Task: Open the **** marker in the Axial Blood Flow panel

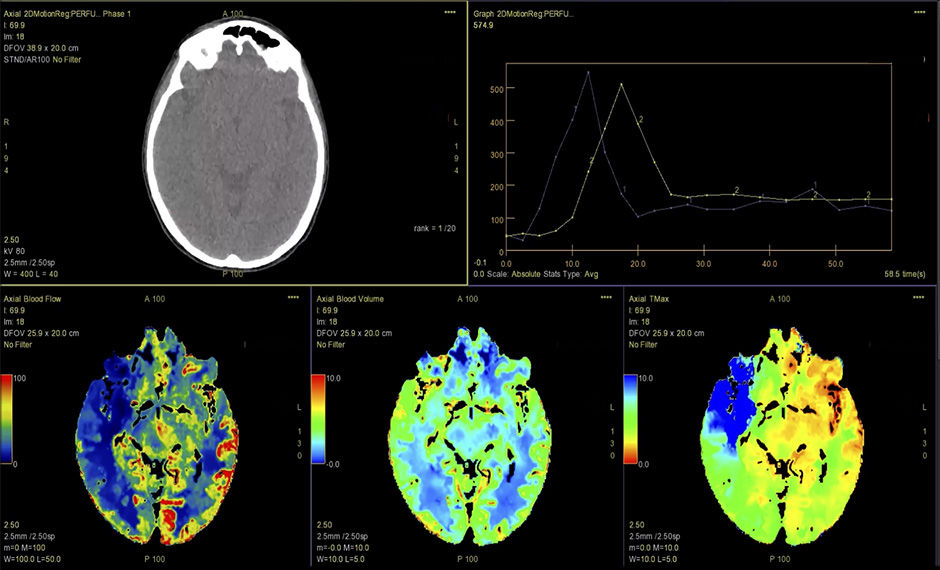Action: [292, 298]
